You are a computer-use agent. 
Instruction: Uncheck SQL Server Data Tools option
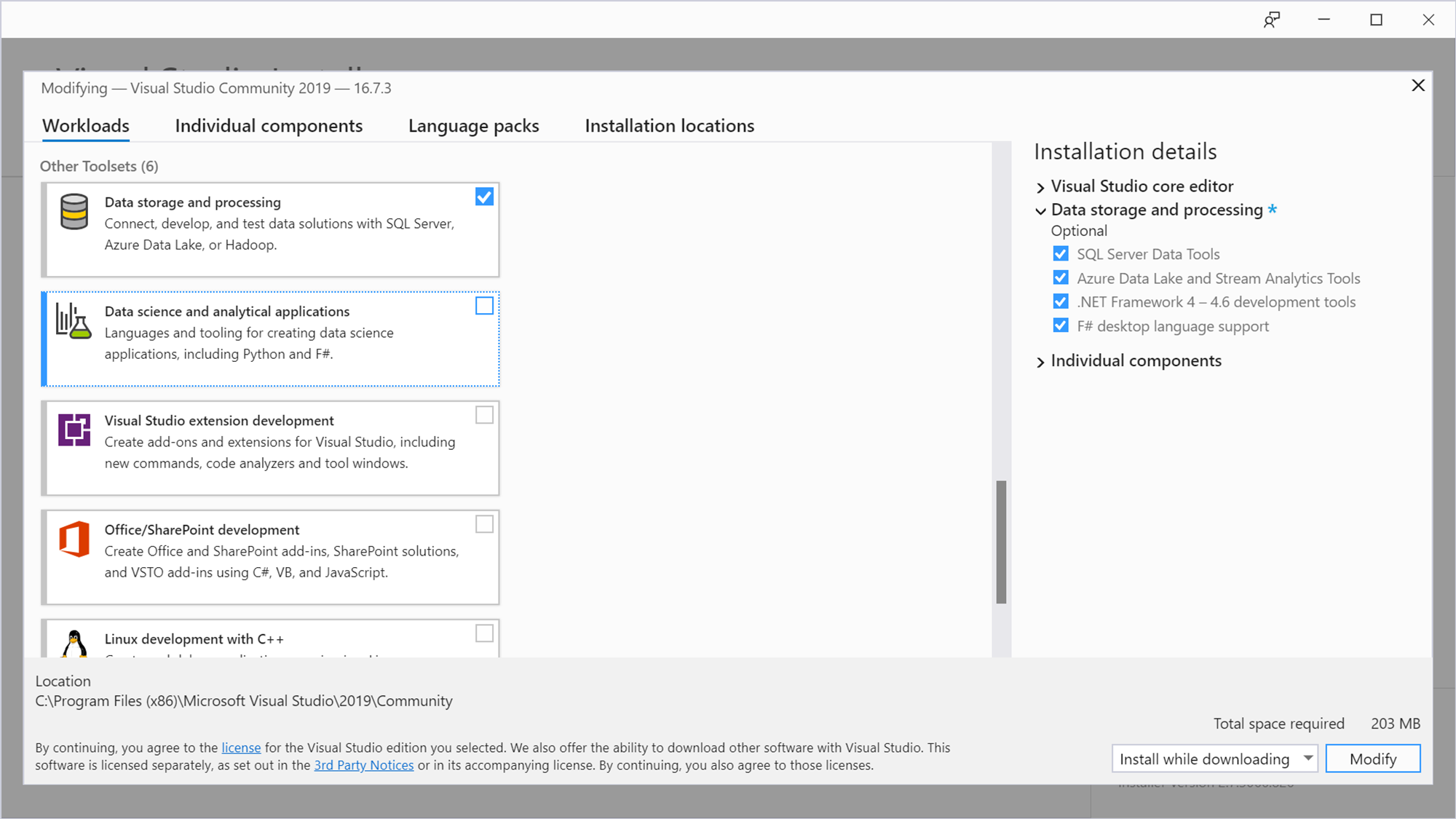pos(1061,254)
